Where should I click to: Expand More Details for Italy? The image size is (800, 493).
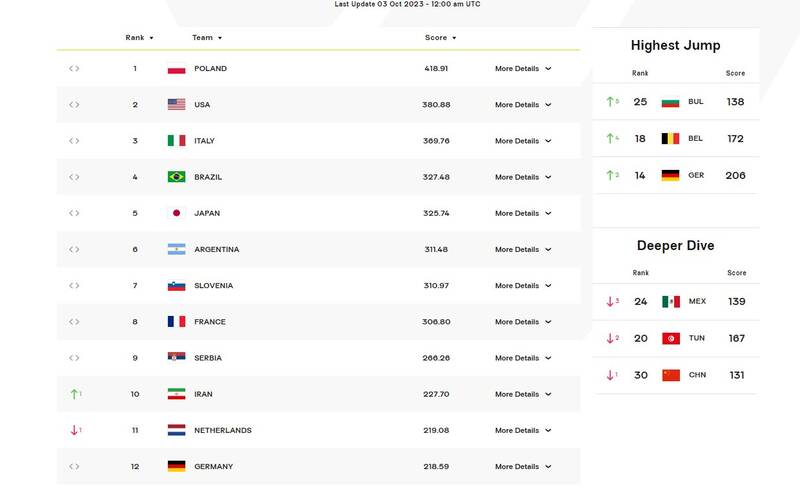pos(523,141)
